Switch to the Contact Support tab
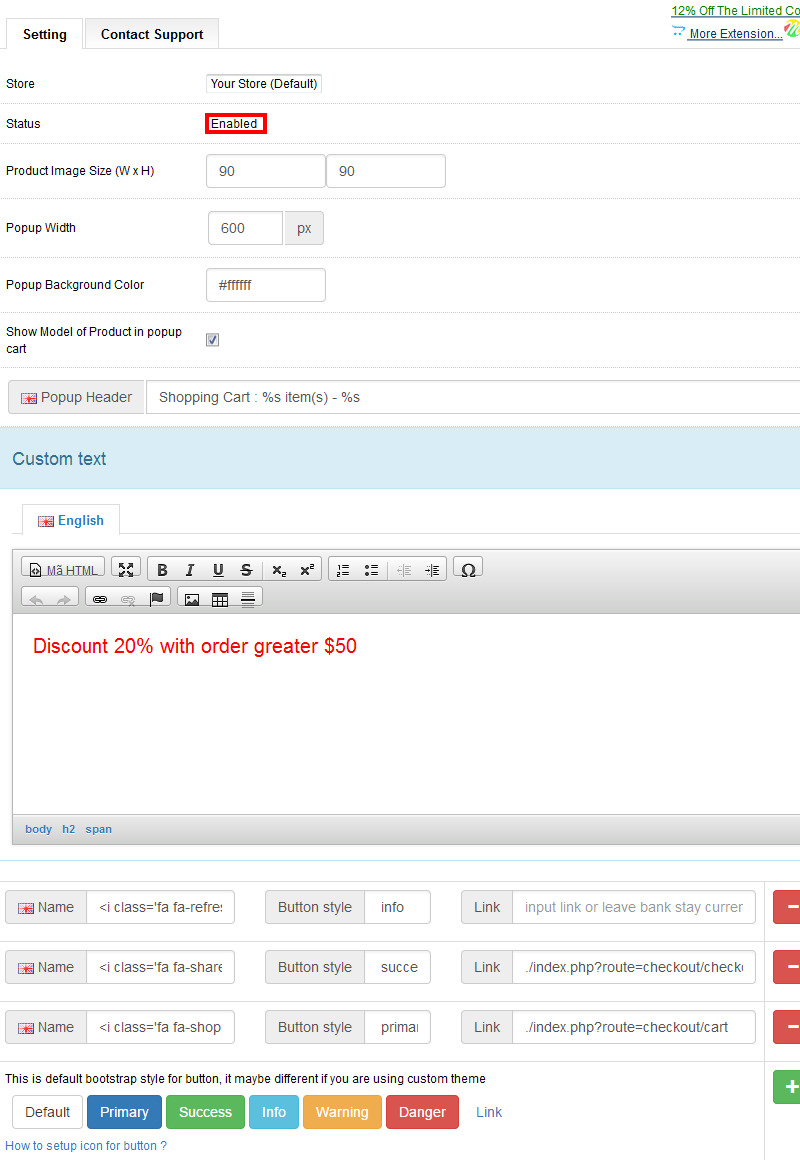The image size is (800, 1160). (x=152, y=34)
